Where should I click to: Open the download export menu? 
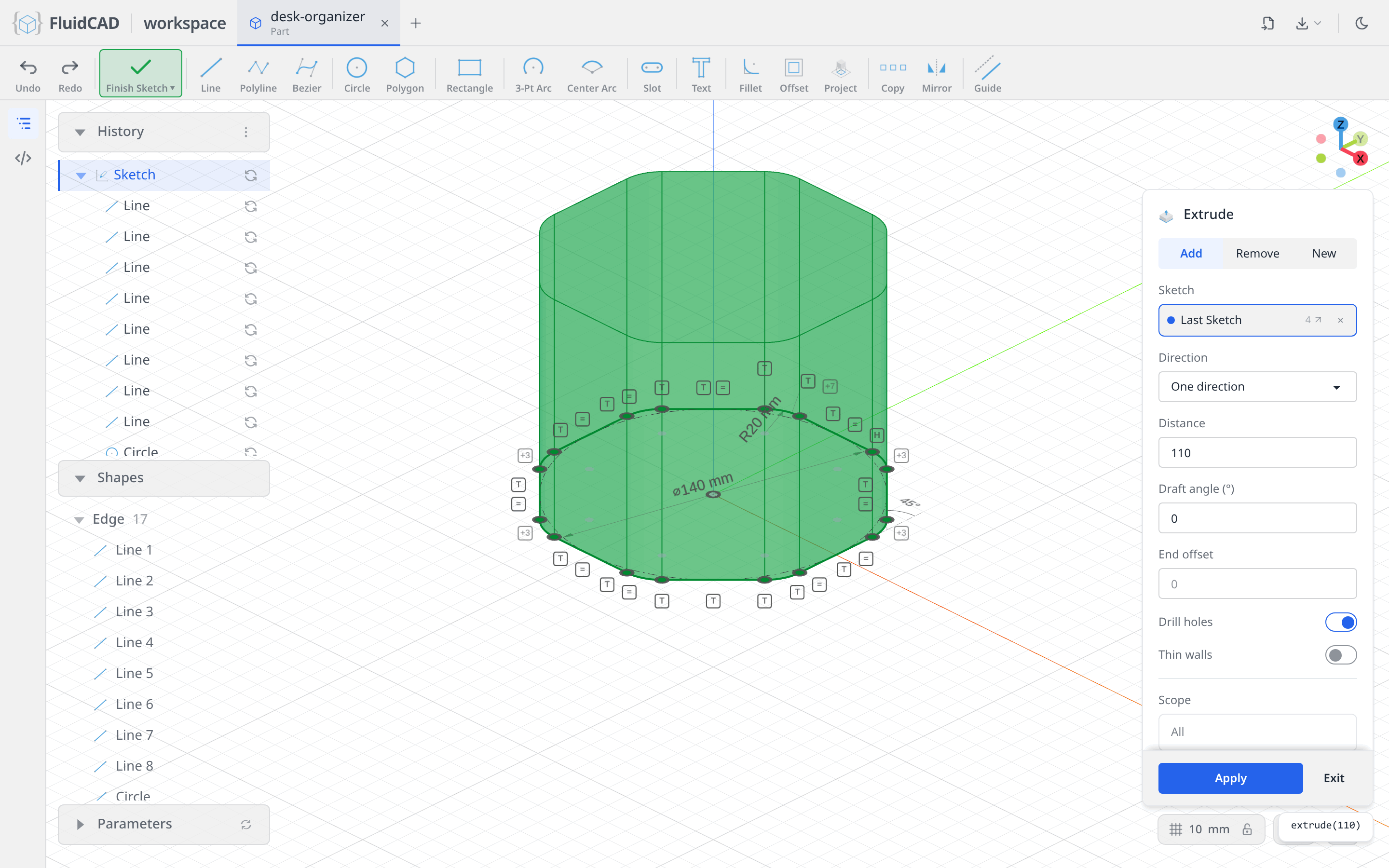pyautogui.click(x=1308, y=23)
